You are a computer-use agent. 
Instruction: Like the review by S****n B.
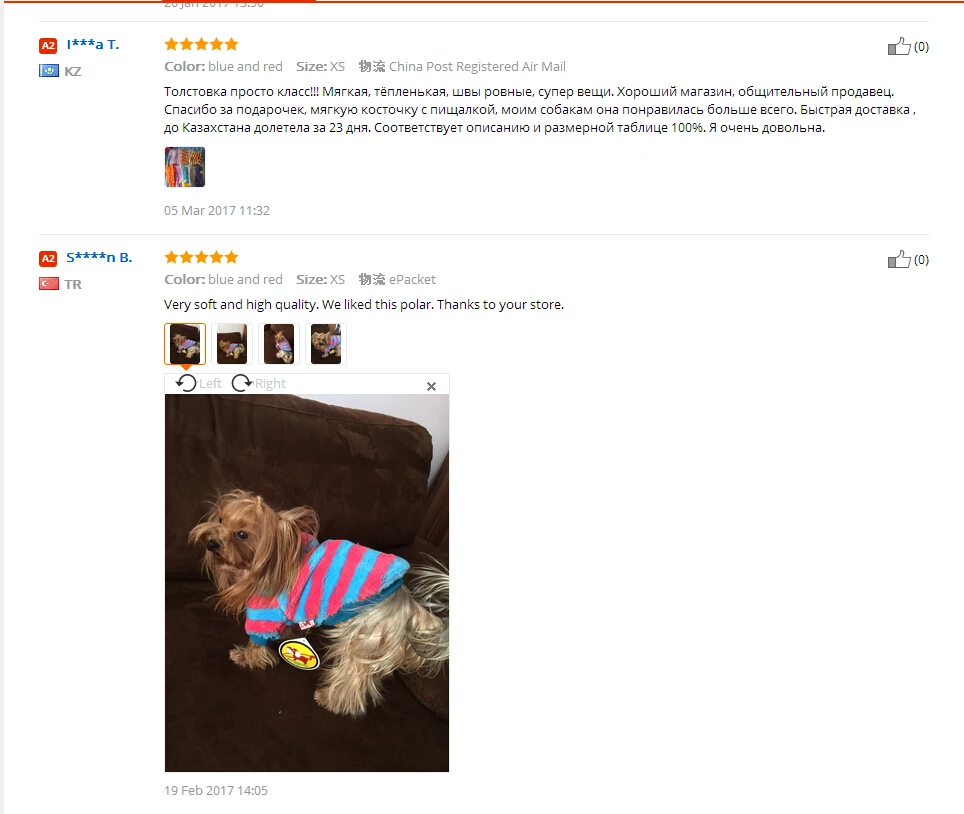coord(900,260)
